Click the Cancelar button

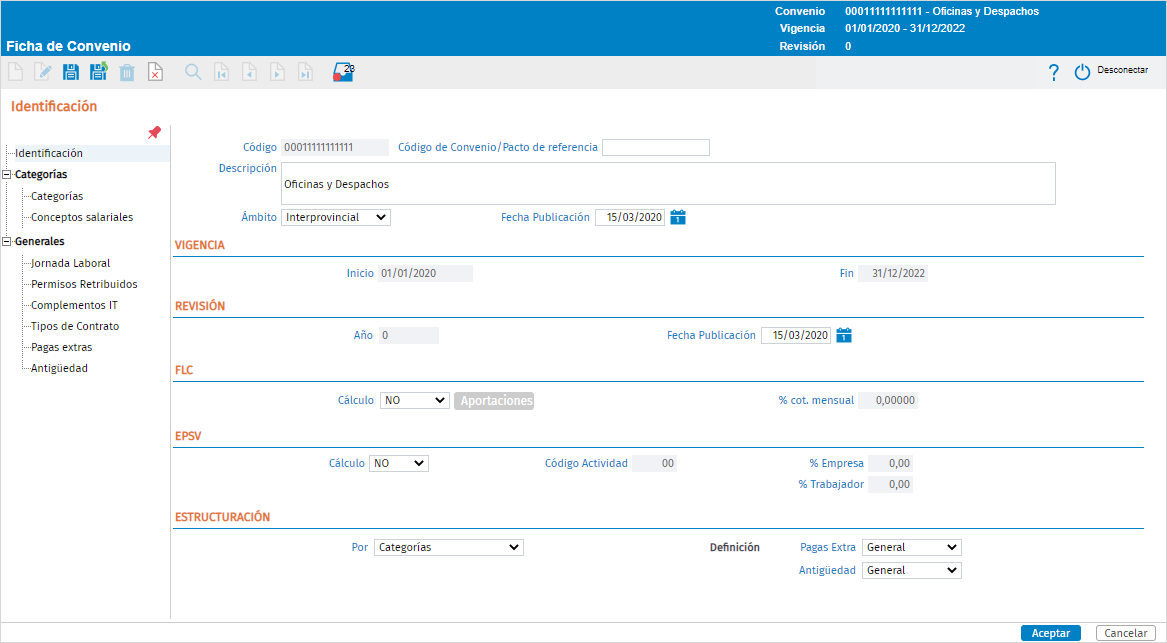coord(1126,633)
